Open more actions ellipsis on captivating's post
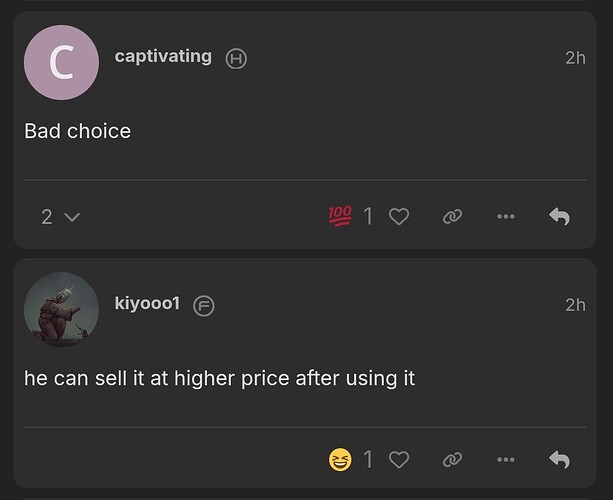 506,216
